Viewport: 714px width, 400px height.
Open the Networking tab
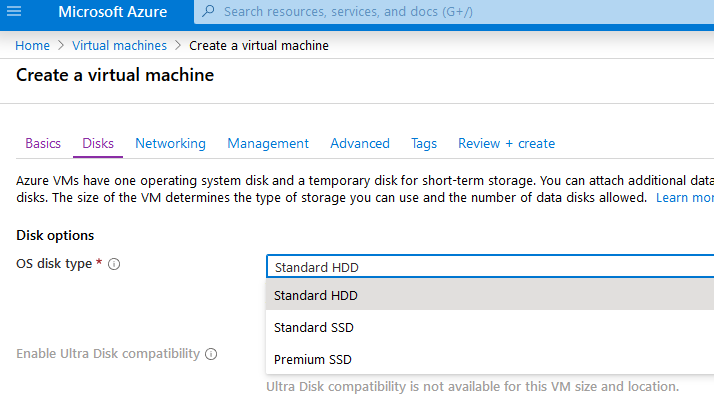tap(170, 143)
